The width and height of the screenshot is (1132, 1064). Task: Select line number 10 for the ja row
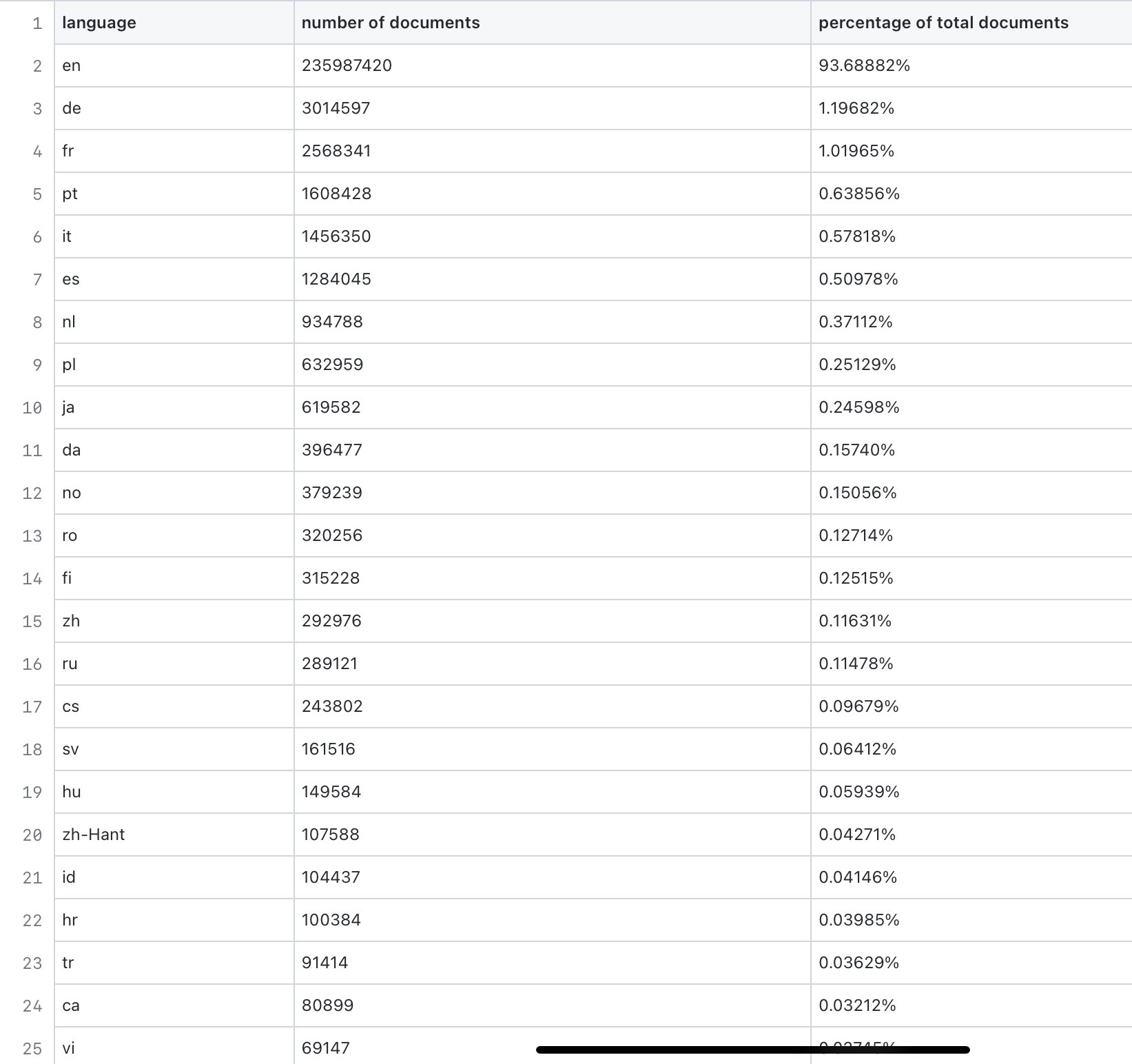(32, 408)
